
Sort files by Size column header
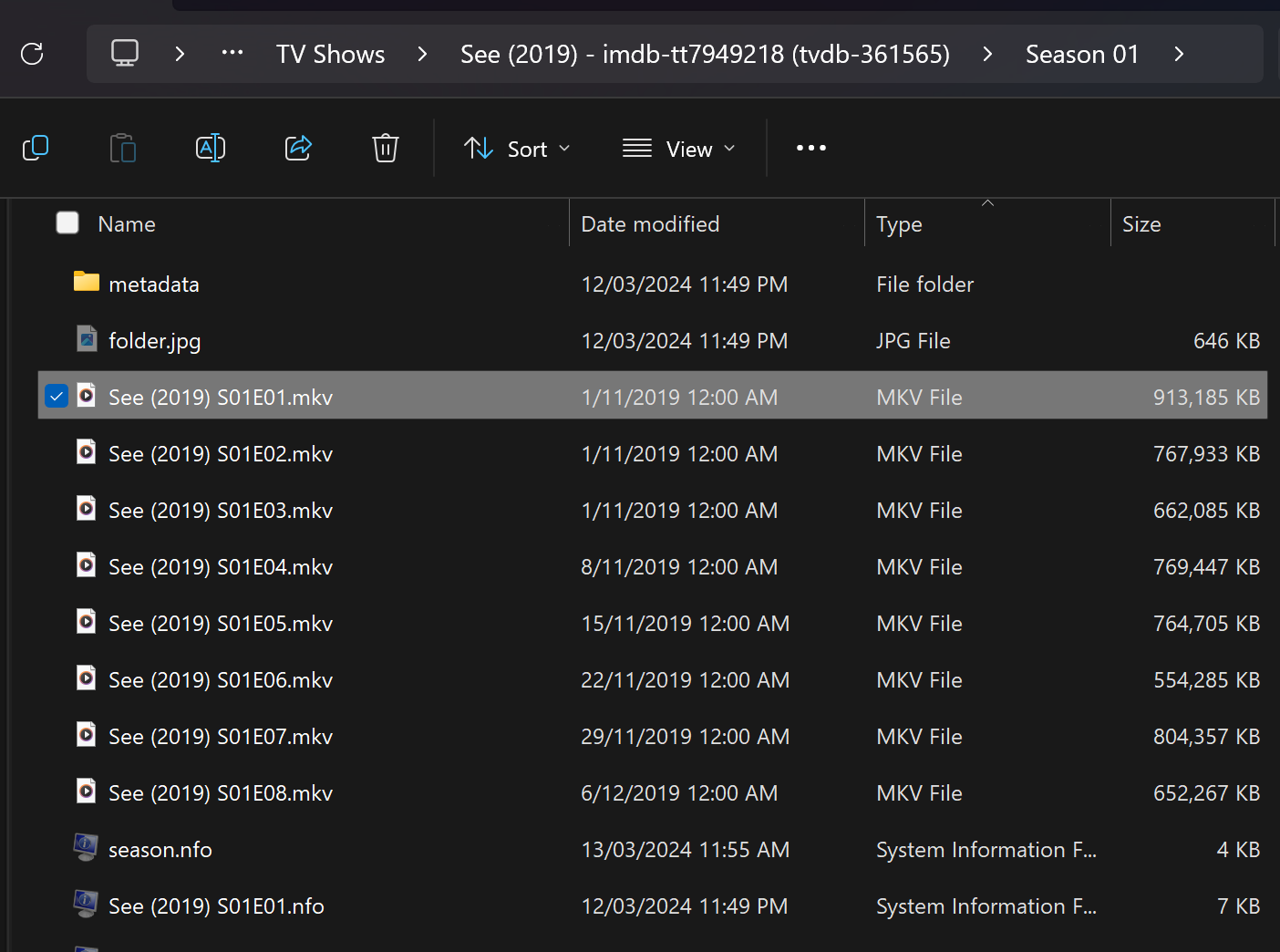tap(1141, 224)
